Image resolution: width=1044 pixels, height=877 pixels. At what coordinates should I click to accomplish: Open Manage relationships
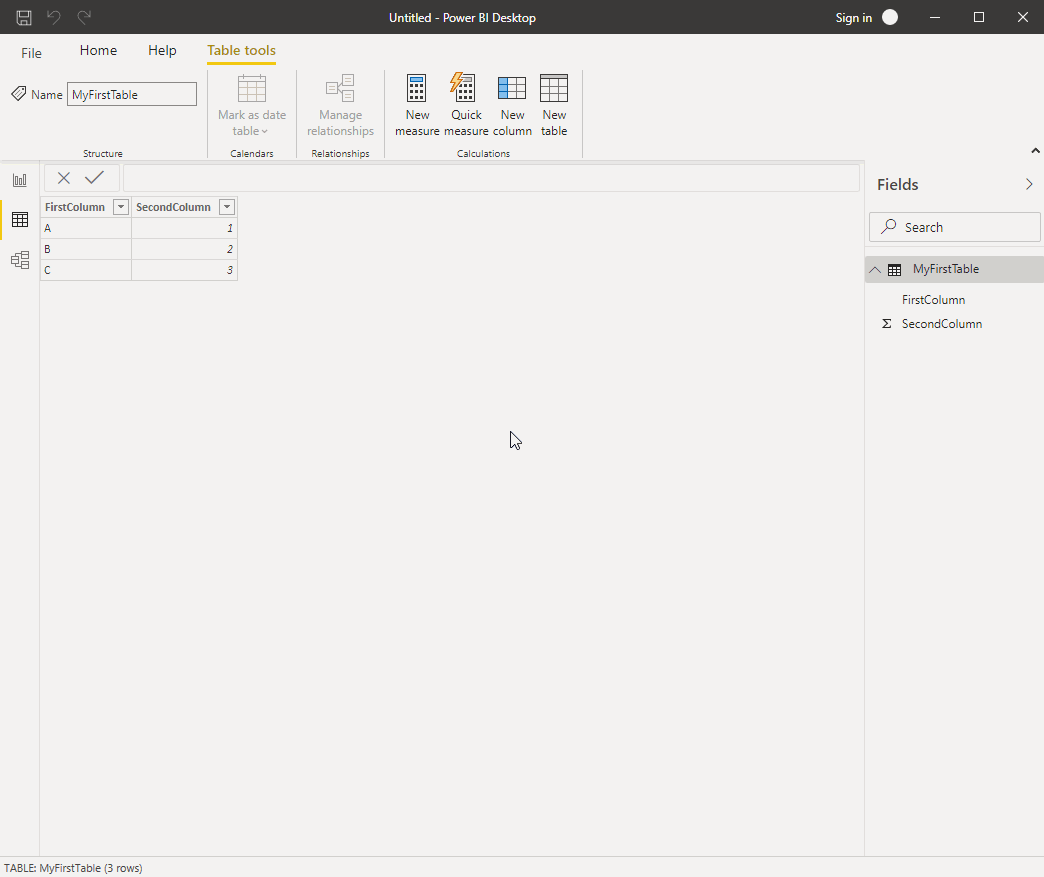340,105
